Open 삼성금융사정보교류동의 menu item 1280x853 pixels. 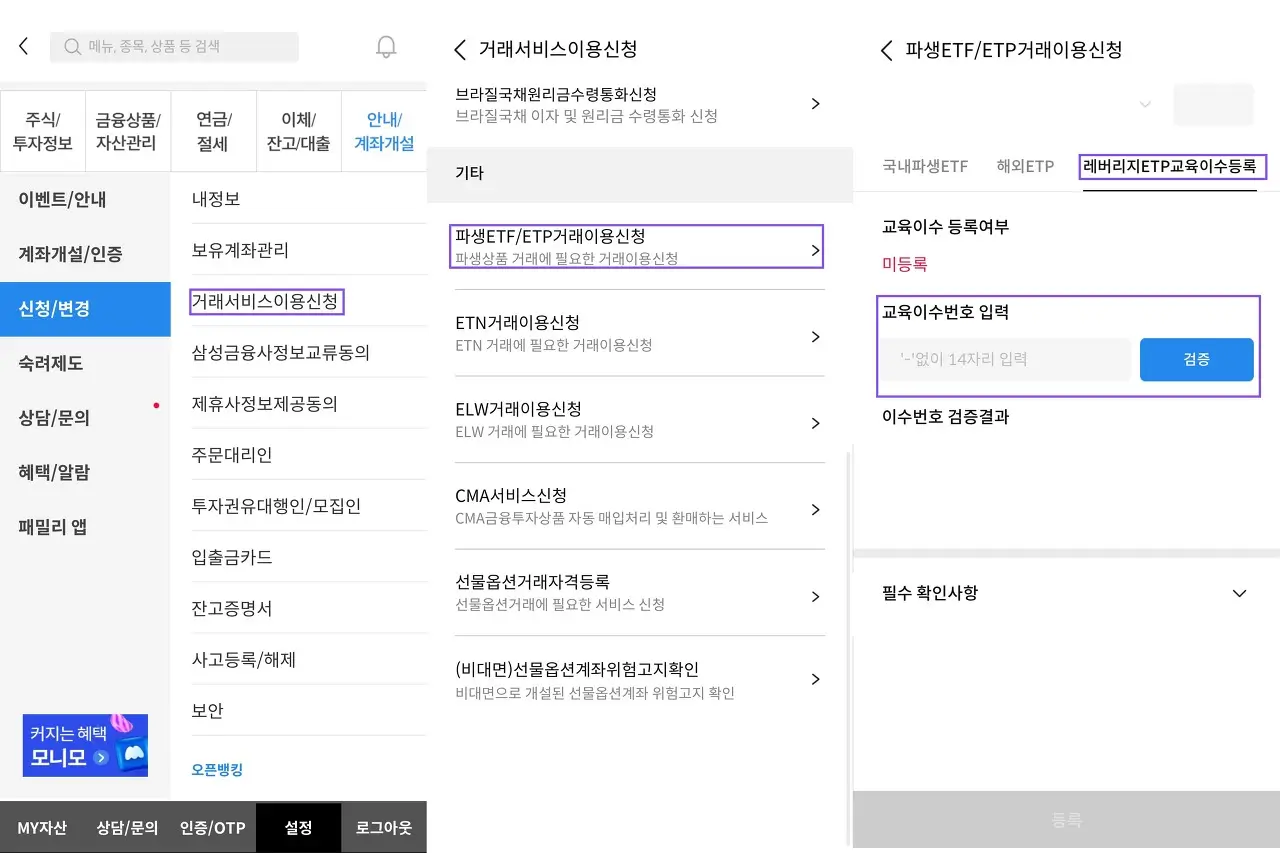click(309, 352)
